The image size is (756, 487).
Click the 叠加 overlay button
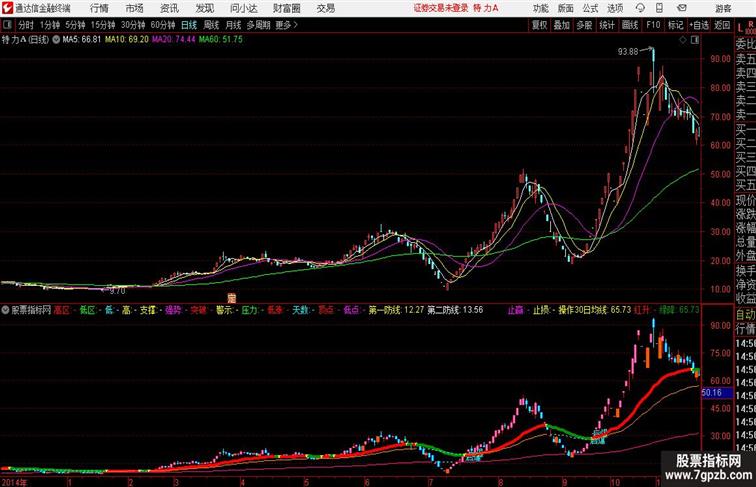[562, 25]
